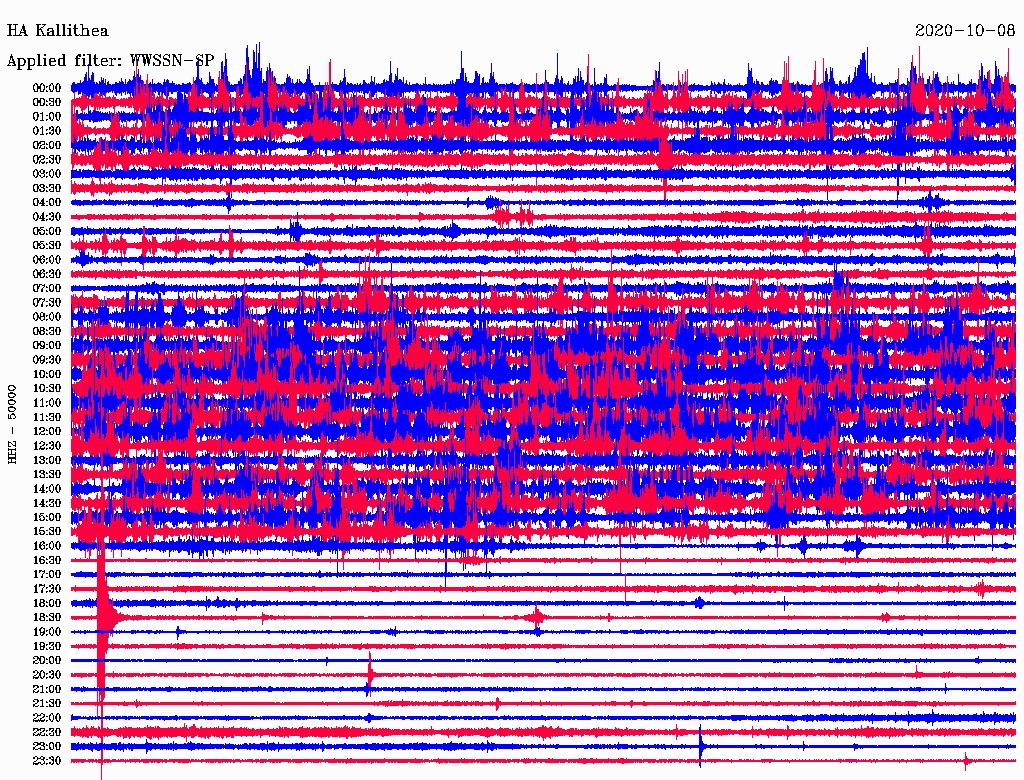Select the 18:00 time row label
The height and width of the screenshot is (780, 1024).
(47, 604)
